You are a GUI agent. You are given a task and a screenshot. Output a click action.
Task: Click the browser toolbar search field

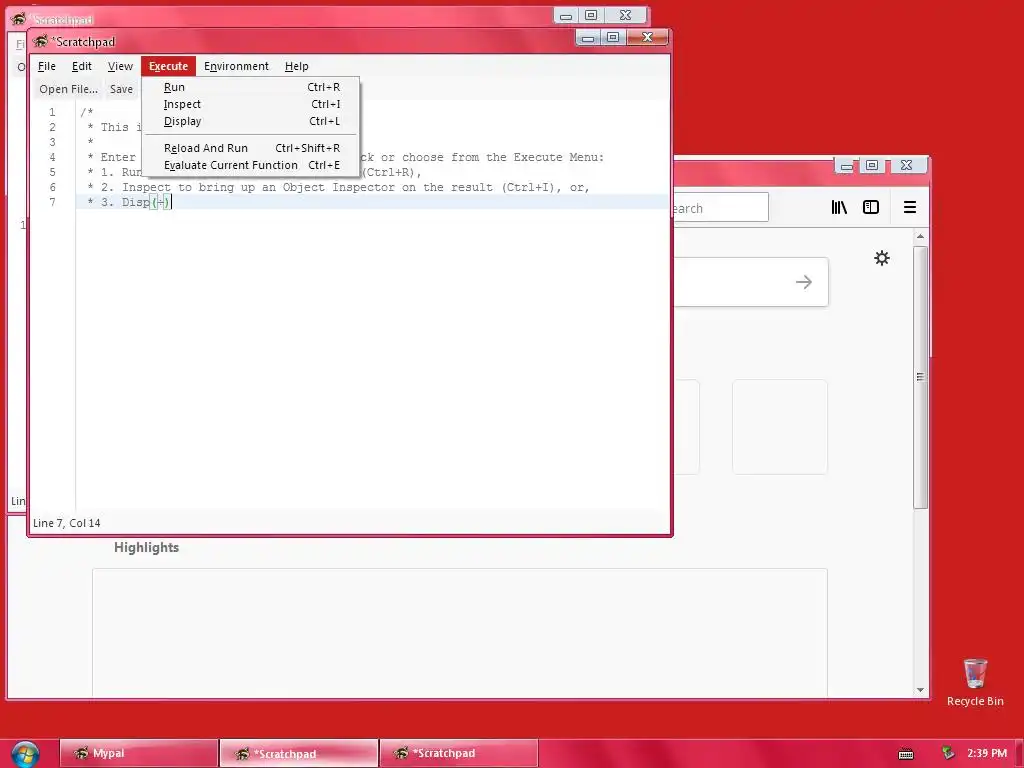point(720,208)
